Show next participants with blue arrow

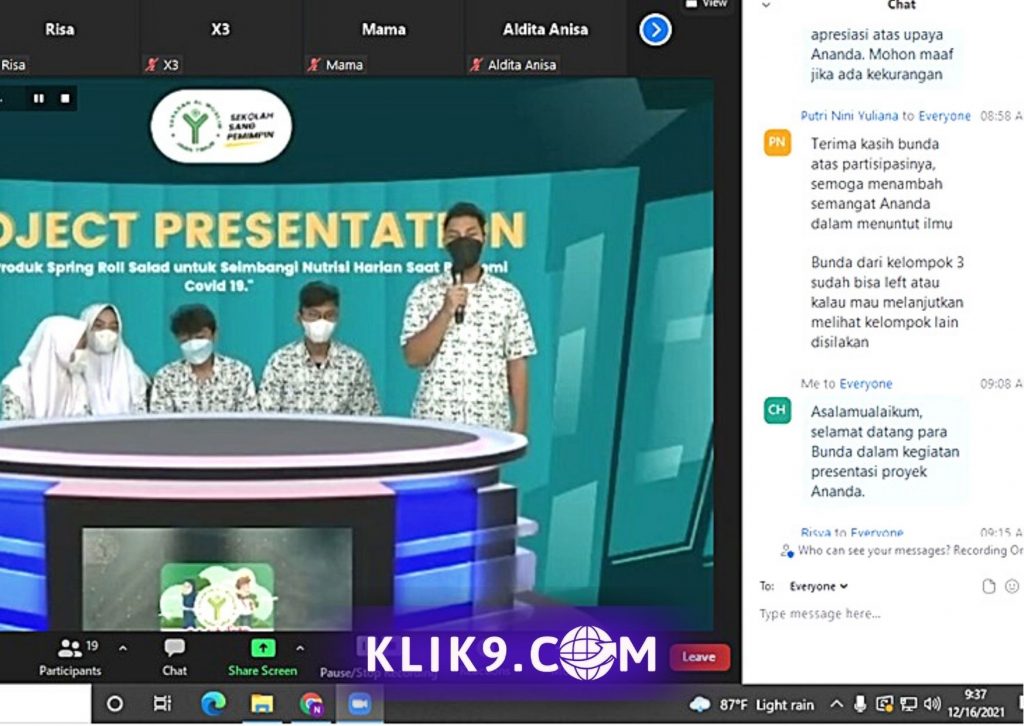tap(655, 30)
